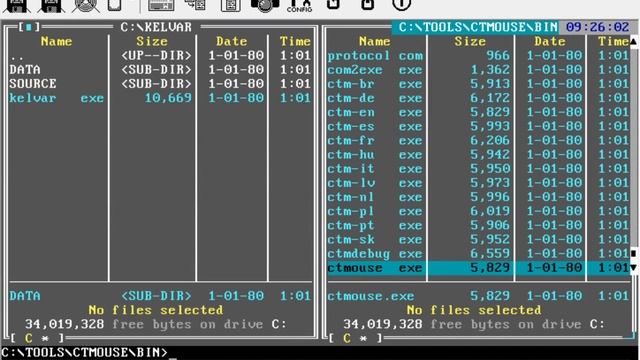The image size is (640, 360).
Task: Select com2exe exe file
Action: tap(478, 70)
